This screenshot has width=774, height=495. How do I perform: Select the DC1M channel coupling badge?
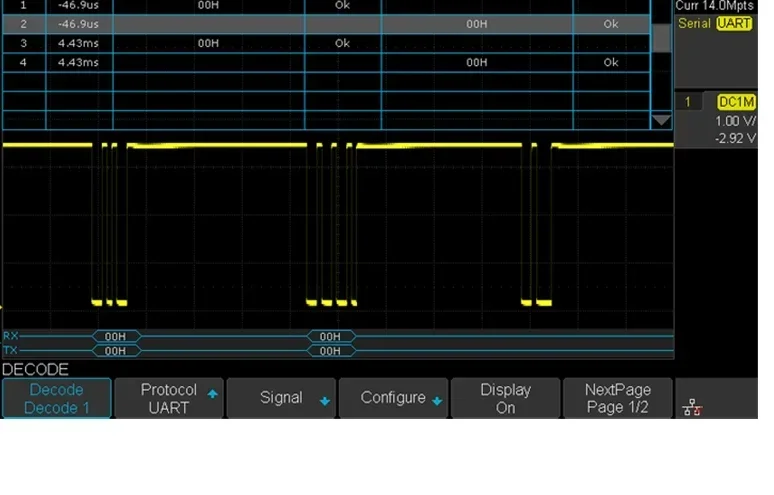[x=736, y=102]
